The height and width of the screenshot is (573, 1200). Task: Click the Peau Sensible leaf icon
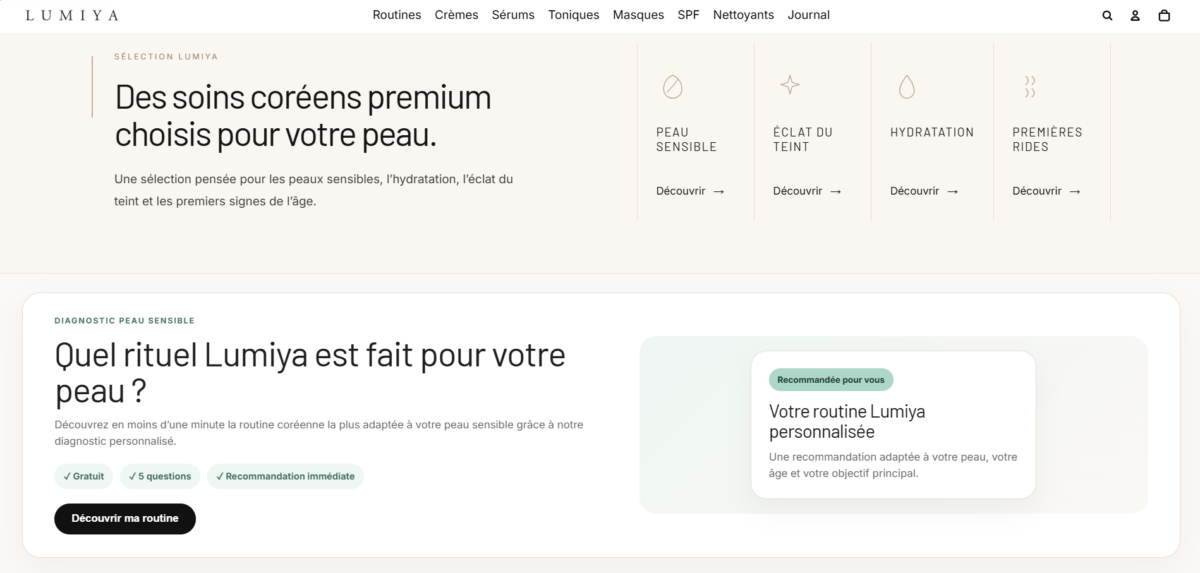coord(673,87)
